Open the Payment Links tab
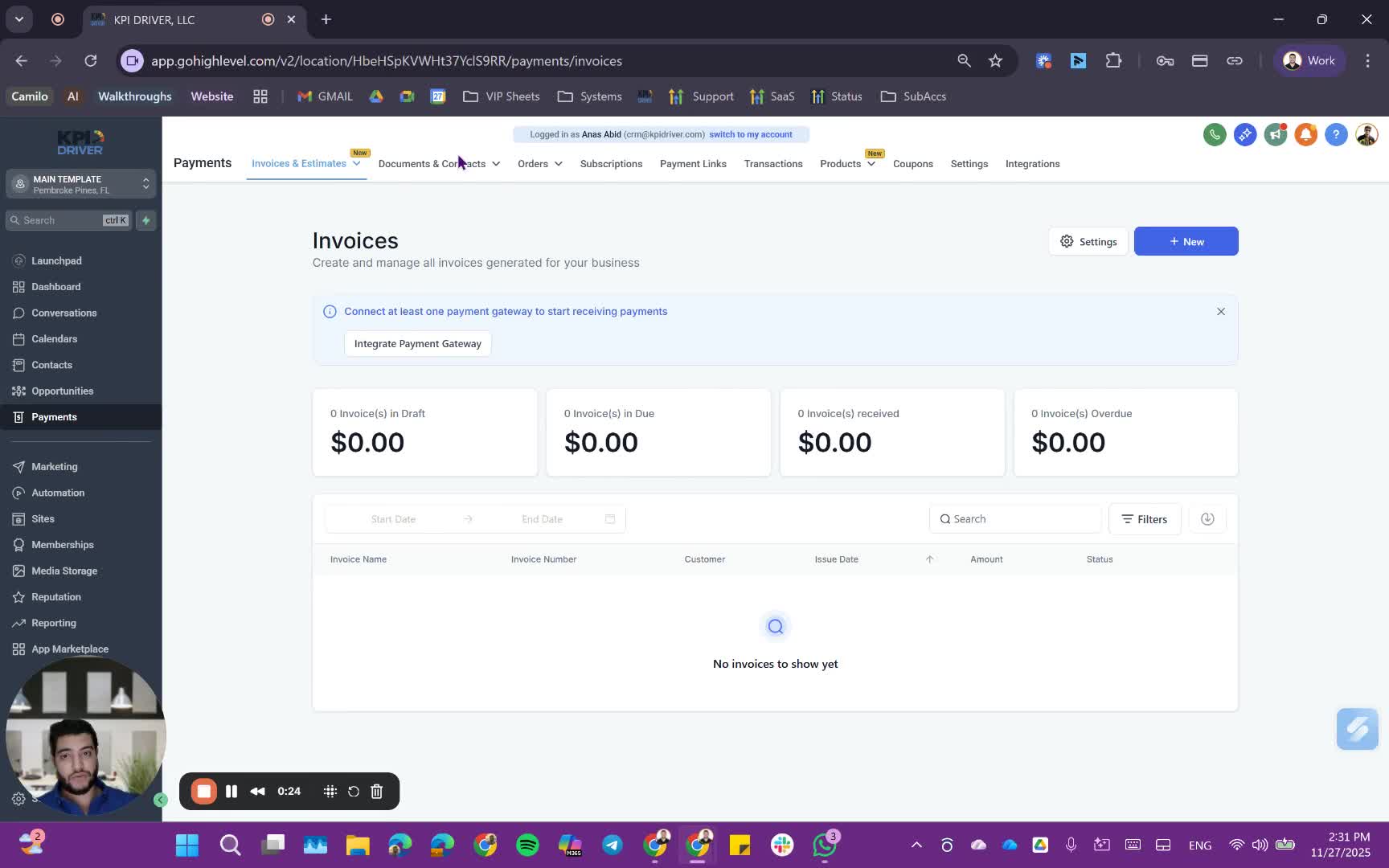Screen dimensions: 1389x868 [x=693, y=163]
